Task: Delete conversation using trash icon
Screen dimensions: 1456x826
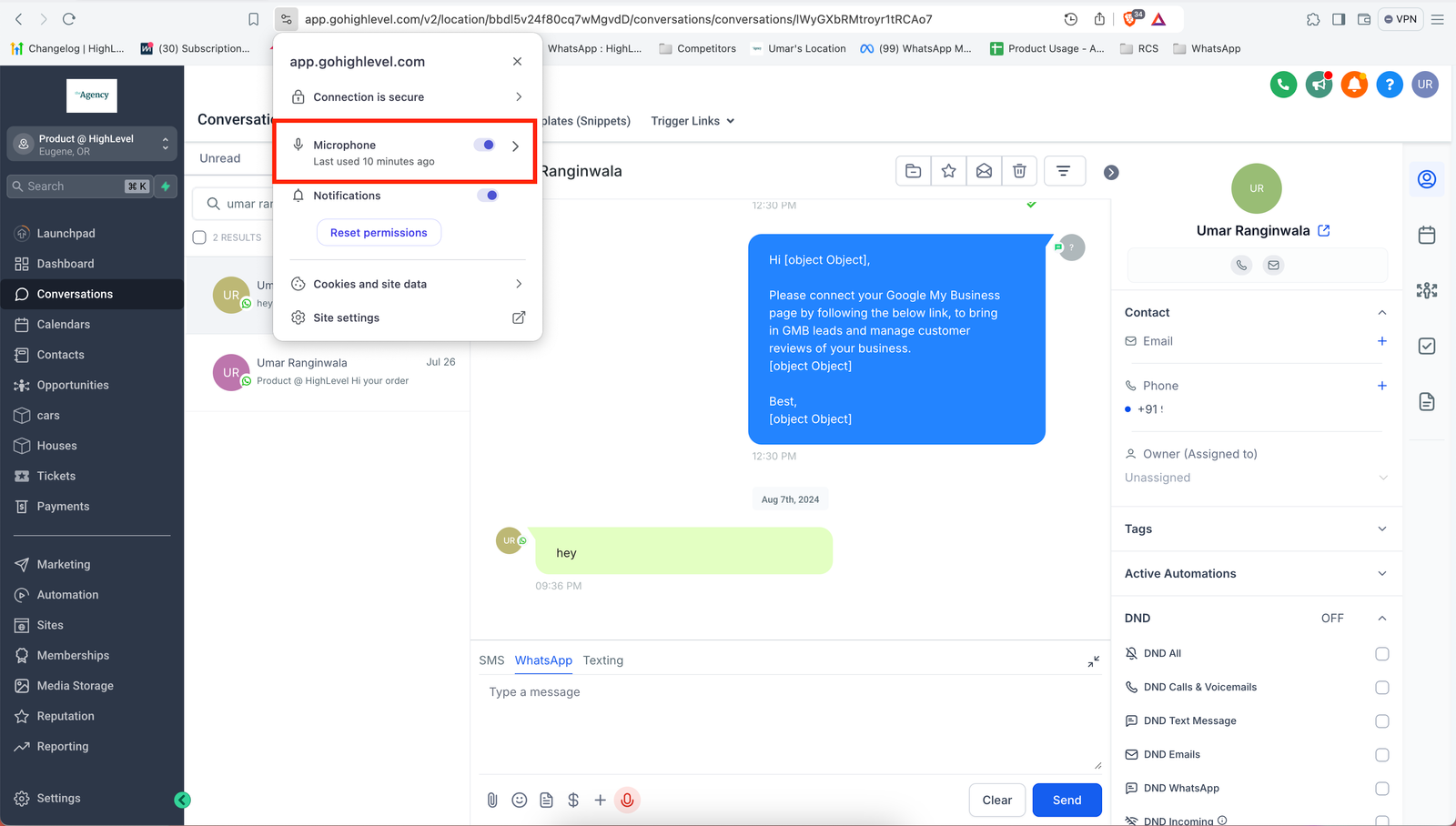Action: pos(1019,171)
